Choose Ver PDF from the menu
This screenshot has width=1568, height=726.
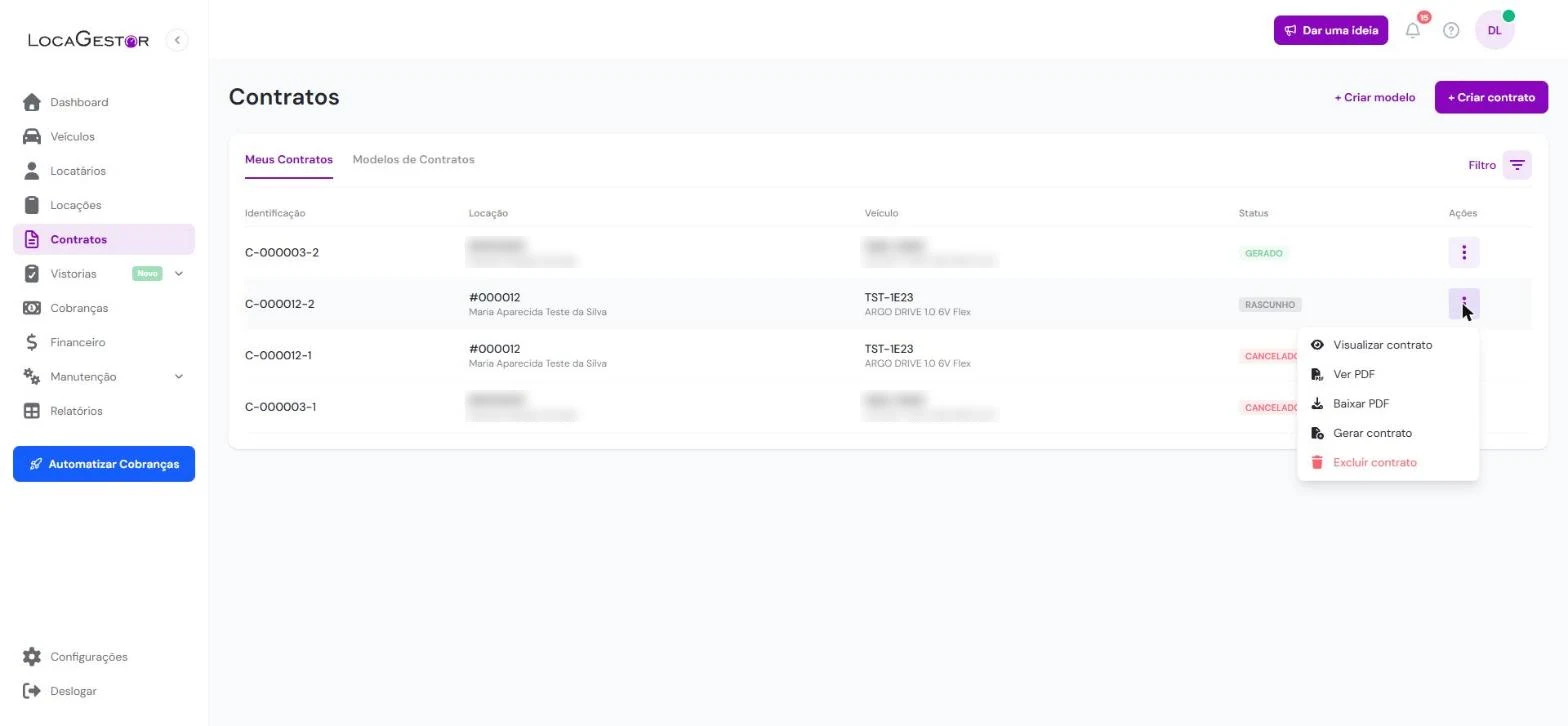[x=1388, y=374]
